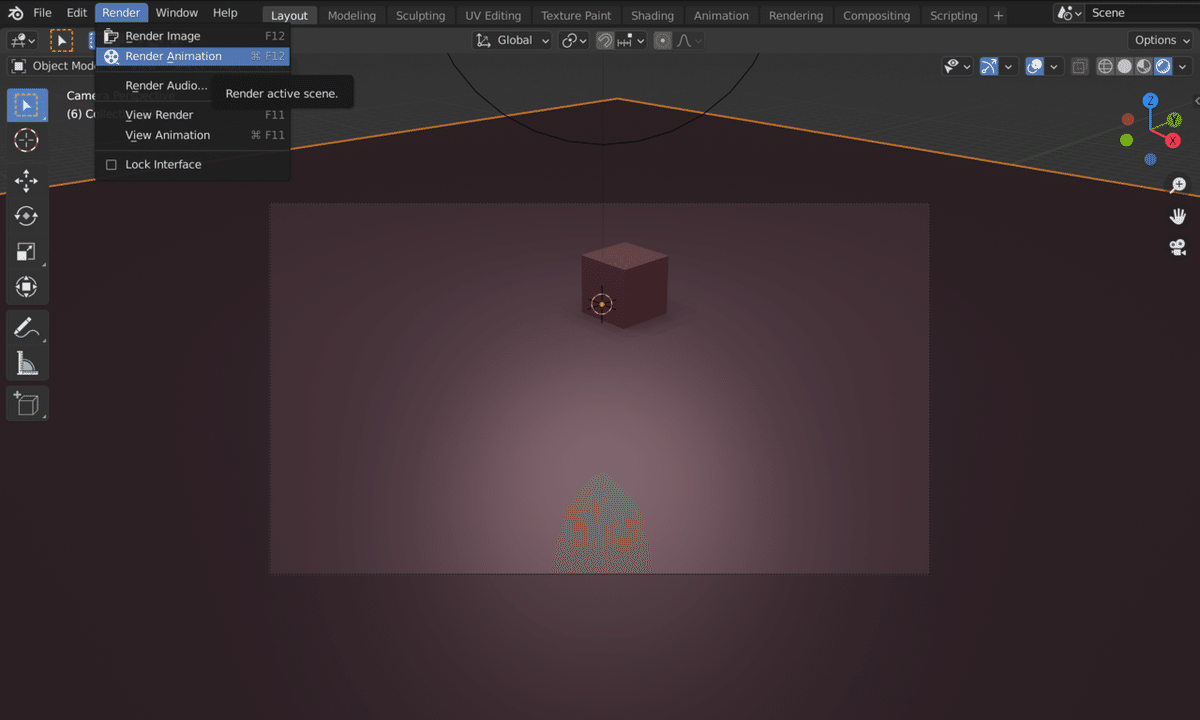Choose View Render menu entry

click(193, 115)
